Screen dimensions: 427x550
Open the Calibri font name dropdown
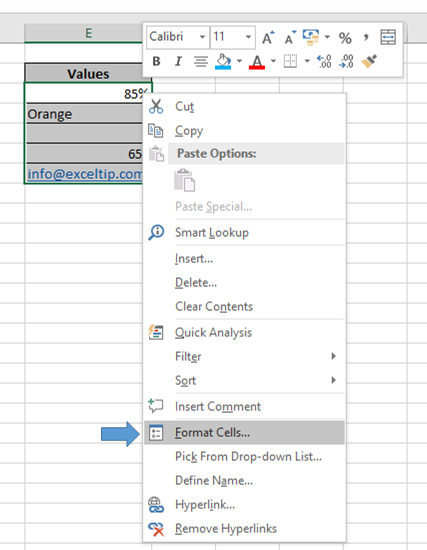pyautogui.click(x=202, y=37)
